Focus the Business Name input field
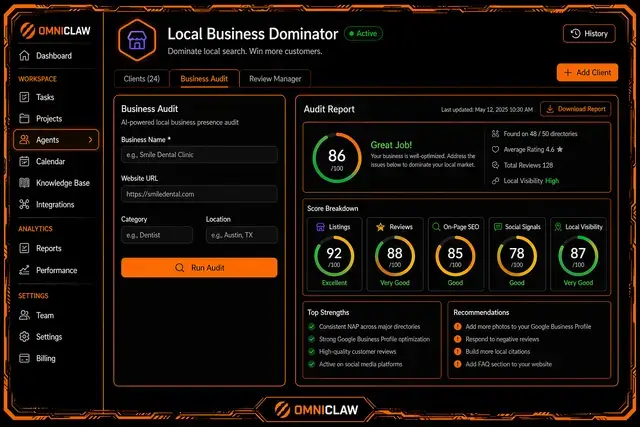 pyautogui.click(x=199, y=155)
